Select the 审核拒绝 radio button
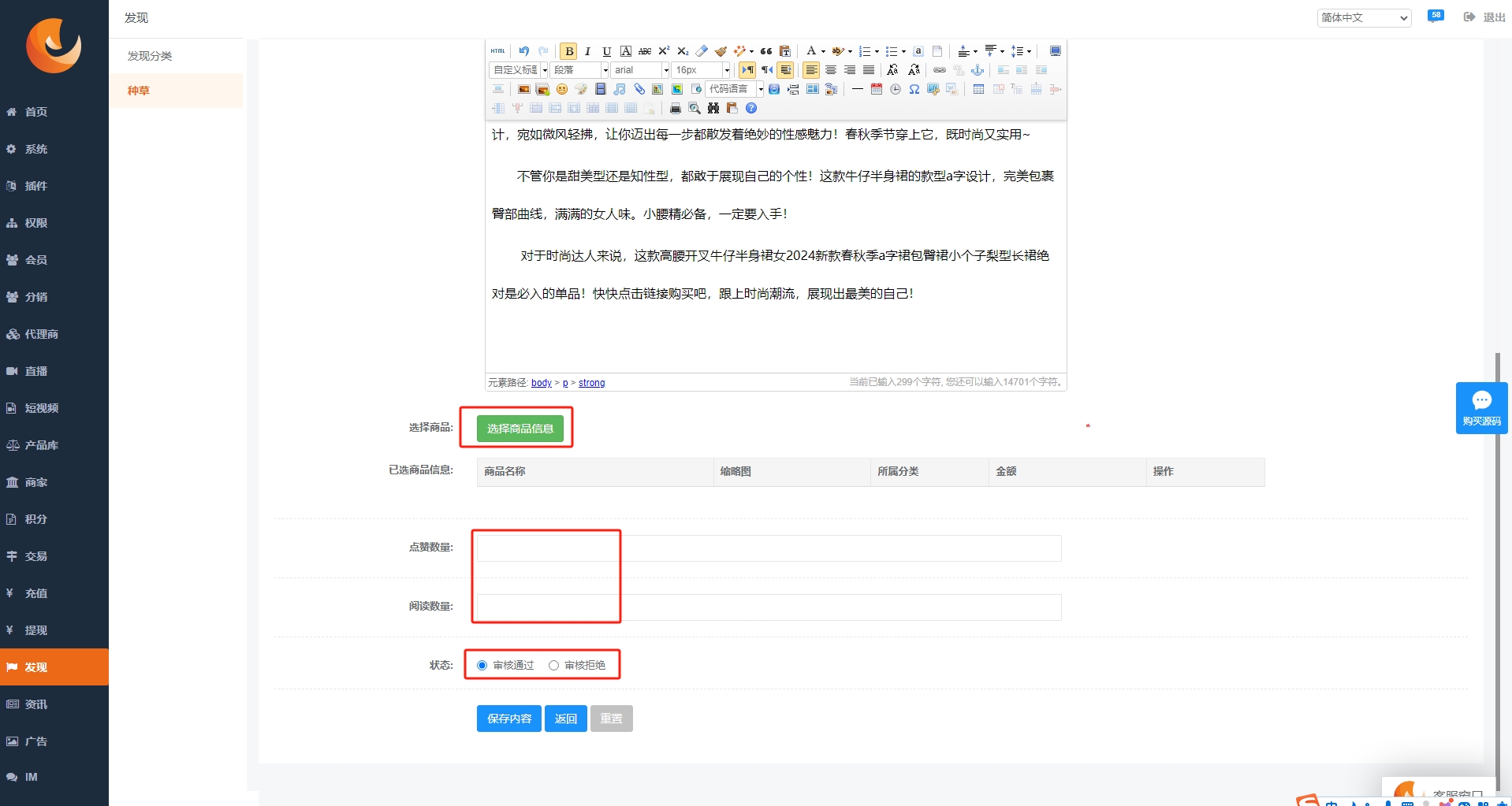The width and height of the screenshot is (1512, 806). coord(553,666)
